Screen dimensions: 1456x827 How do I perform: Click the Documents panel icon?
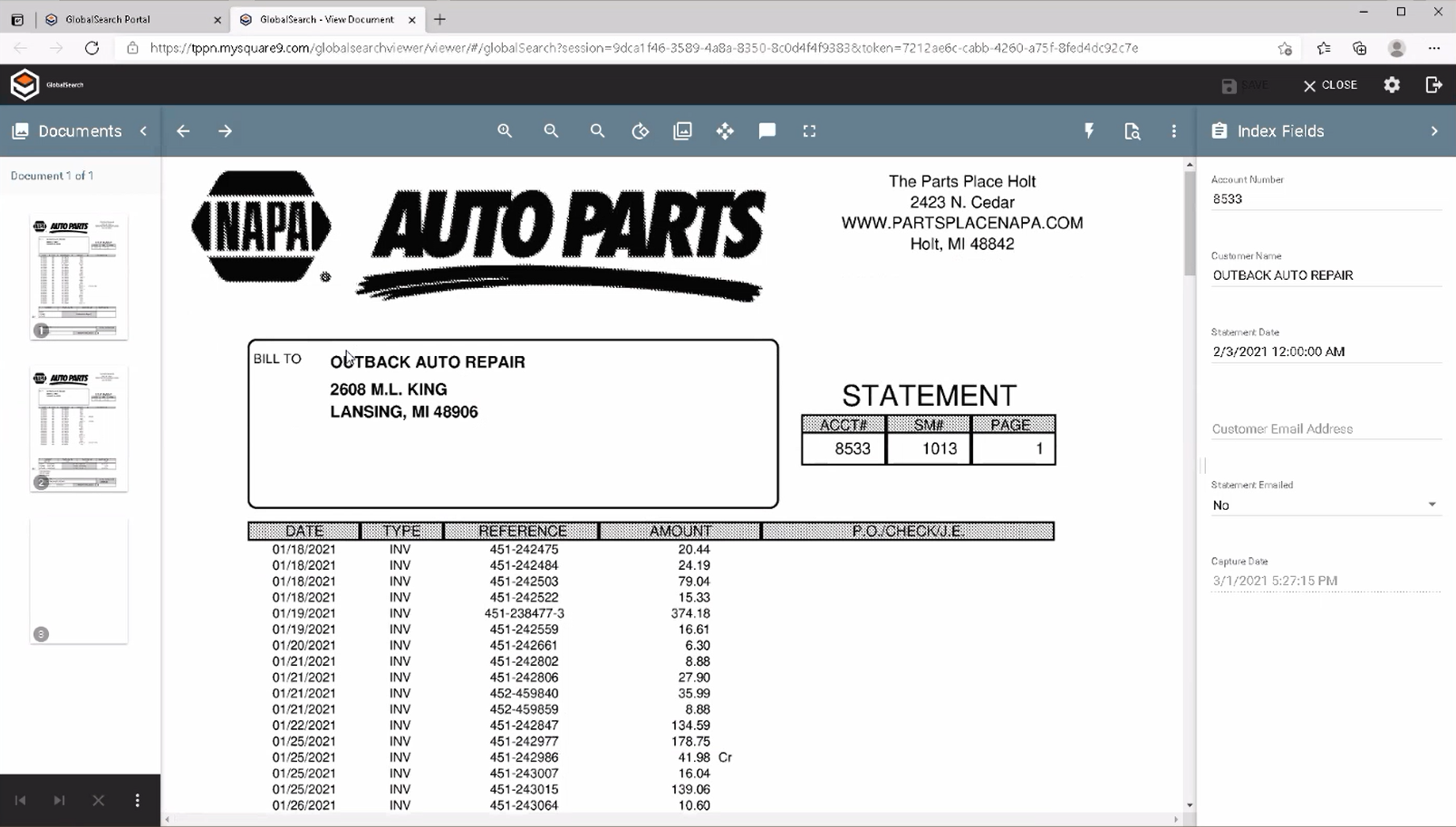[20, 131]
